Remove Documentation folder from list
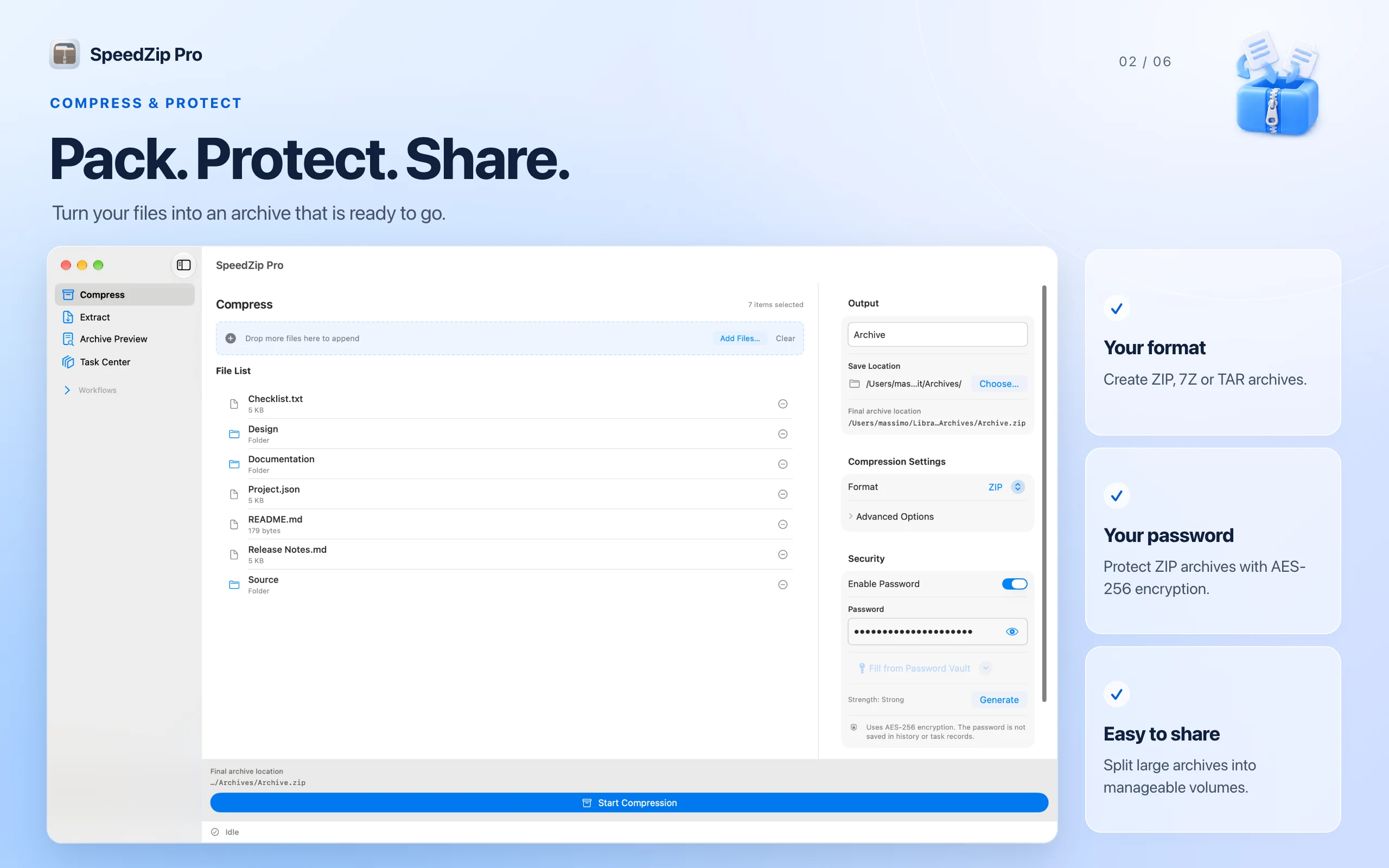 782,464
